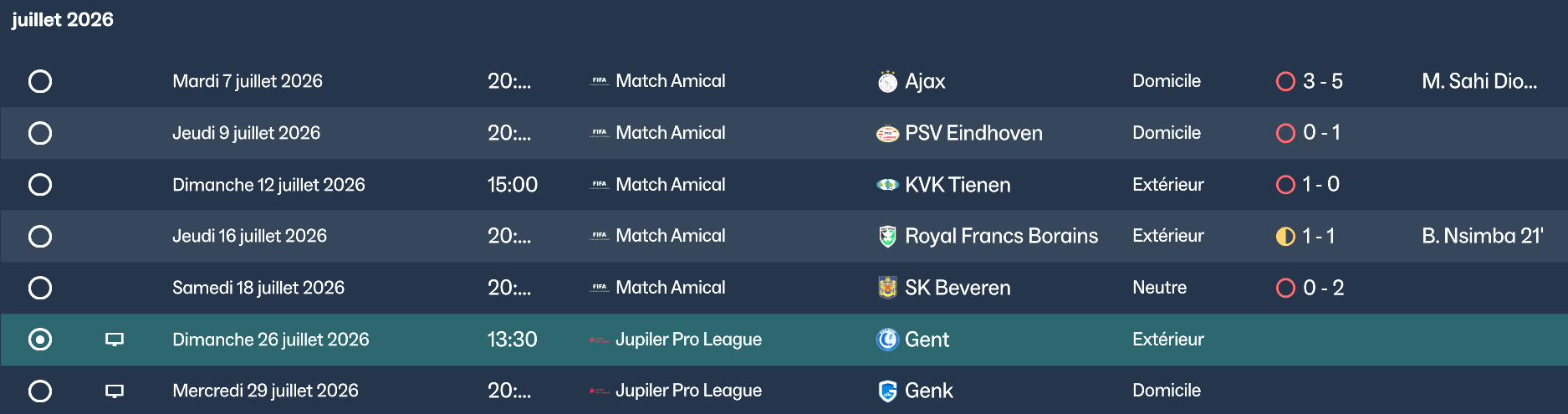The height and width of the screenshot is (414, 1568).
Task: Open the 1 - 1 draw result
Action: click(x=1318, y=237)
